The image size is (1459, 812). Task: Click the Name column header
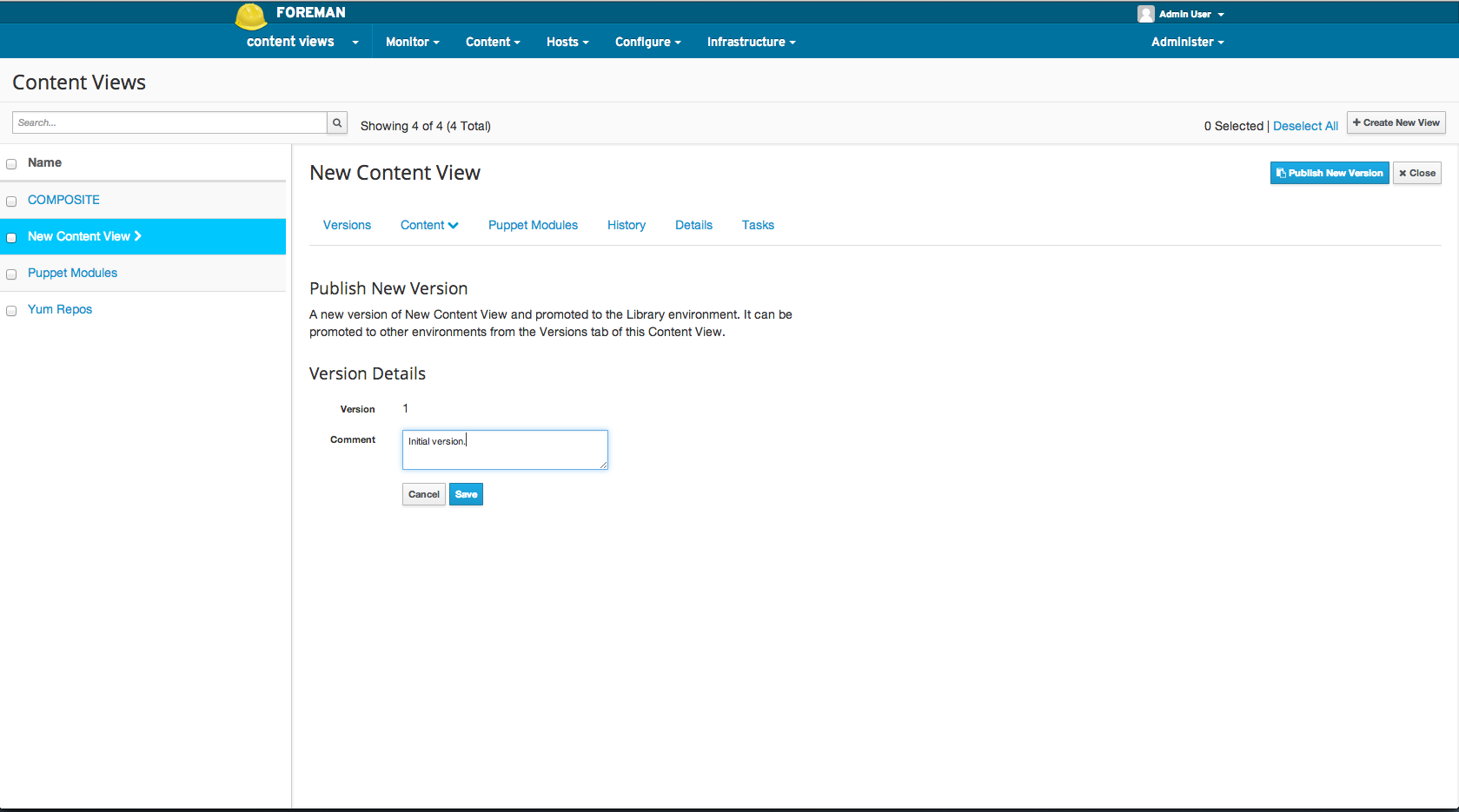coord(44,162)
